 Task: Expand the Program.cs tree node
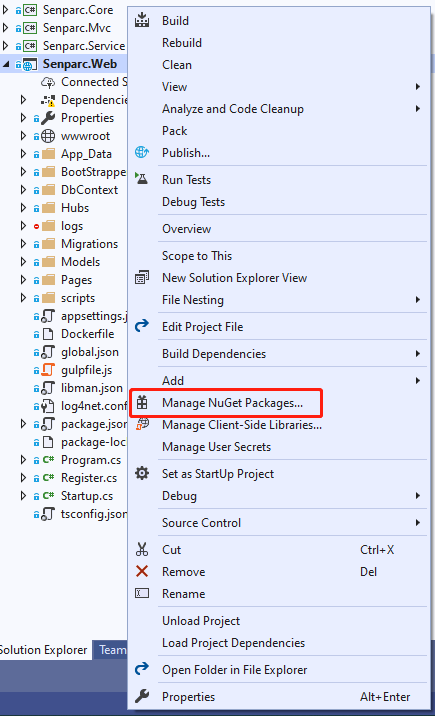pyautogui.click(x=23, y=460)
